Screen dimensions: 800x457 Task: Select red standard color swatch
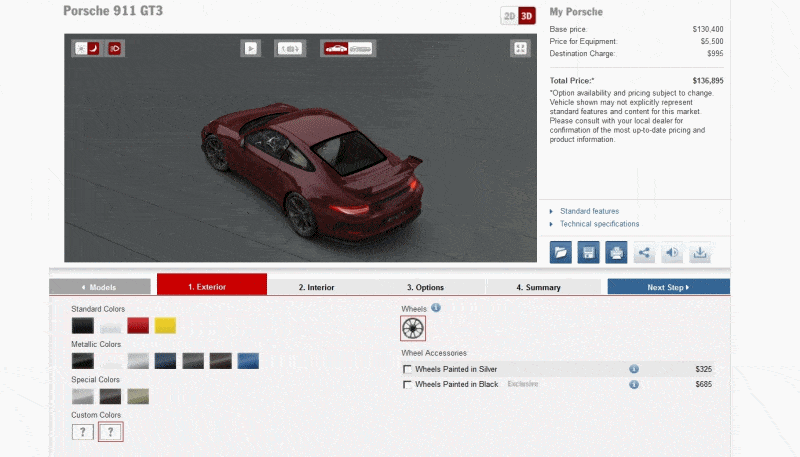tap(138, 325)
